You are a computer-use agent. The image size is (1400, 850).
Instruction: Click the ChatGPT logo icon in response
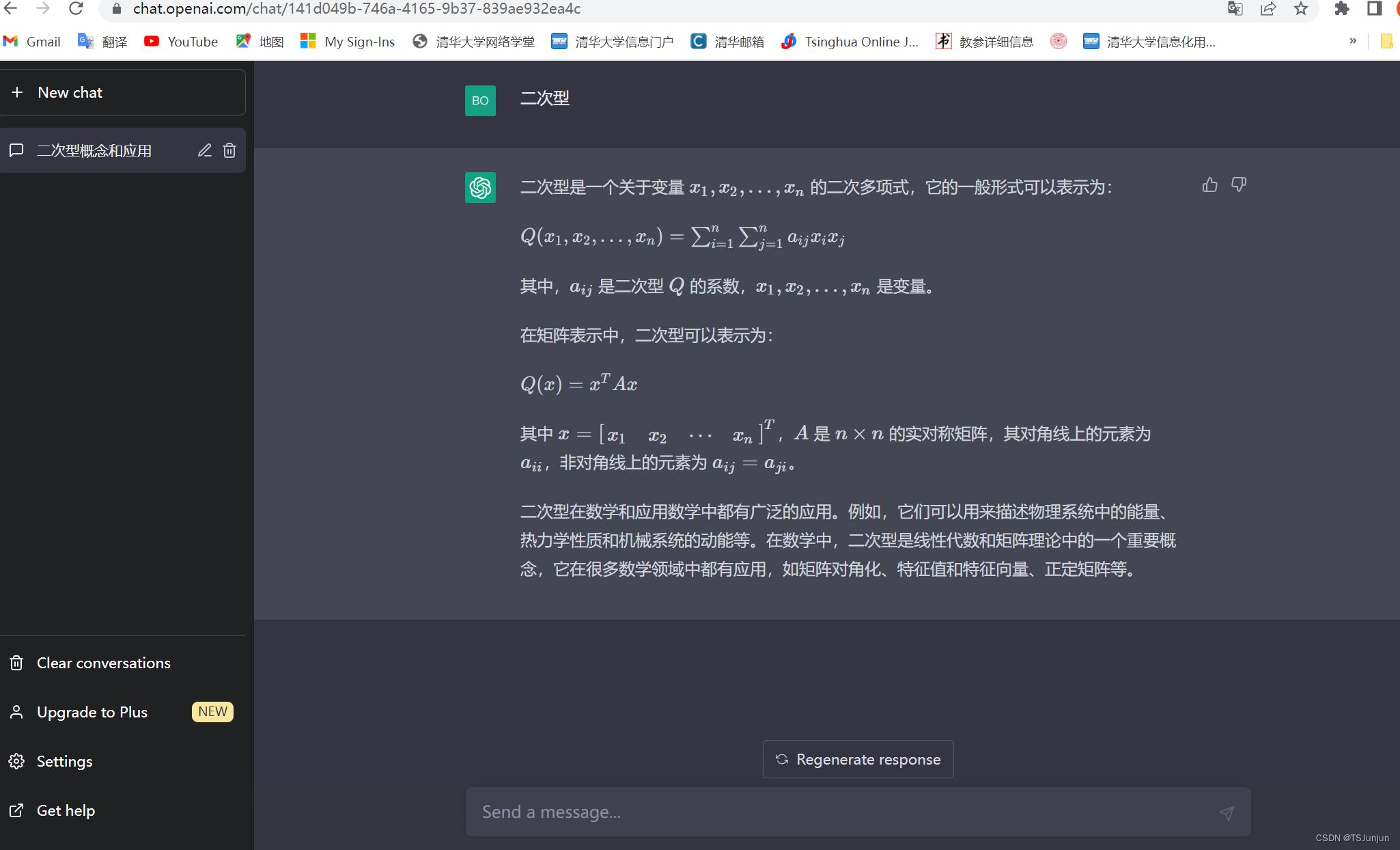480,188
